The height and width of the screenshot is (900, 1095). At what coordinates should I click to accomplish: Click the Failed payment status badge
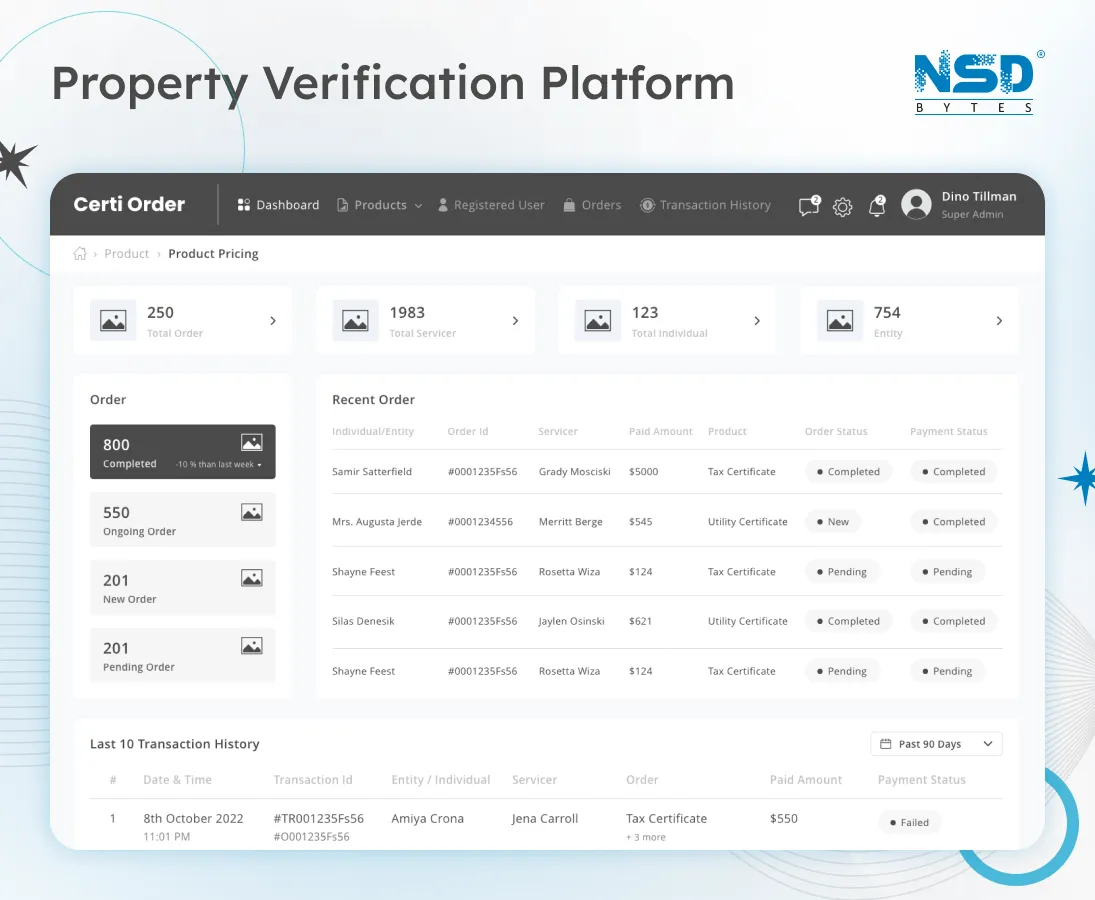(x=909, y=822)
